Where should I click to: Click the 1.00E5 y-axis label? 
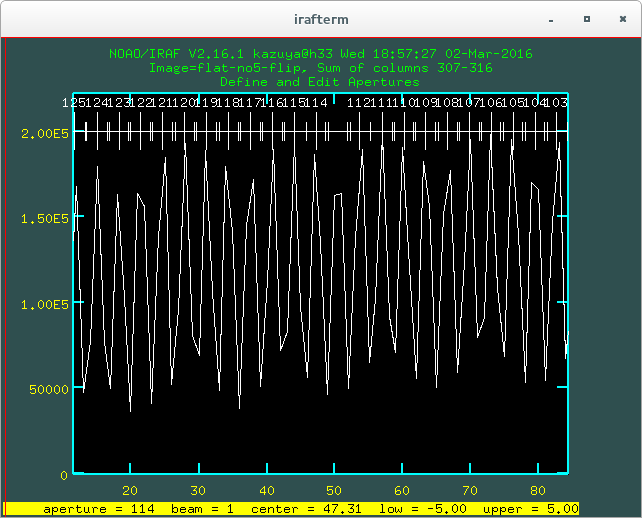tap(45, 305)
